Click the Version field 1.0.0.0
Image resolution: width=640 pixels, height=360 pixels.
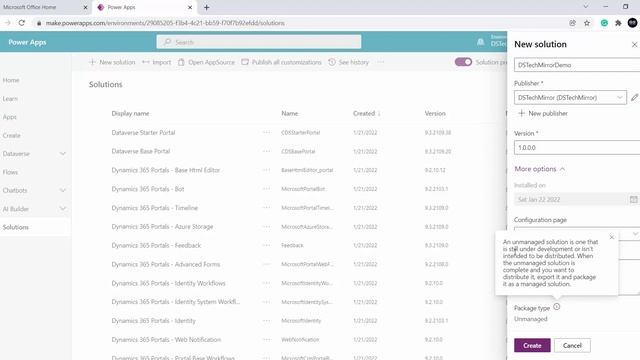[x=577, y=148]
